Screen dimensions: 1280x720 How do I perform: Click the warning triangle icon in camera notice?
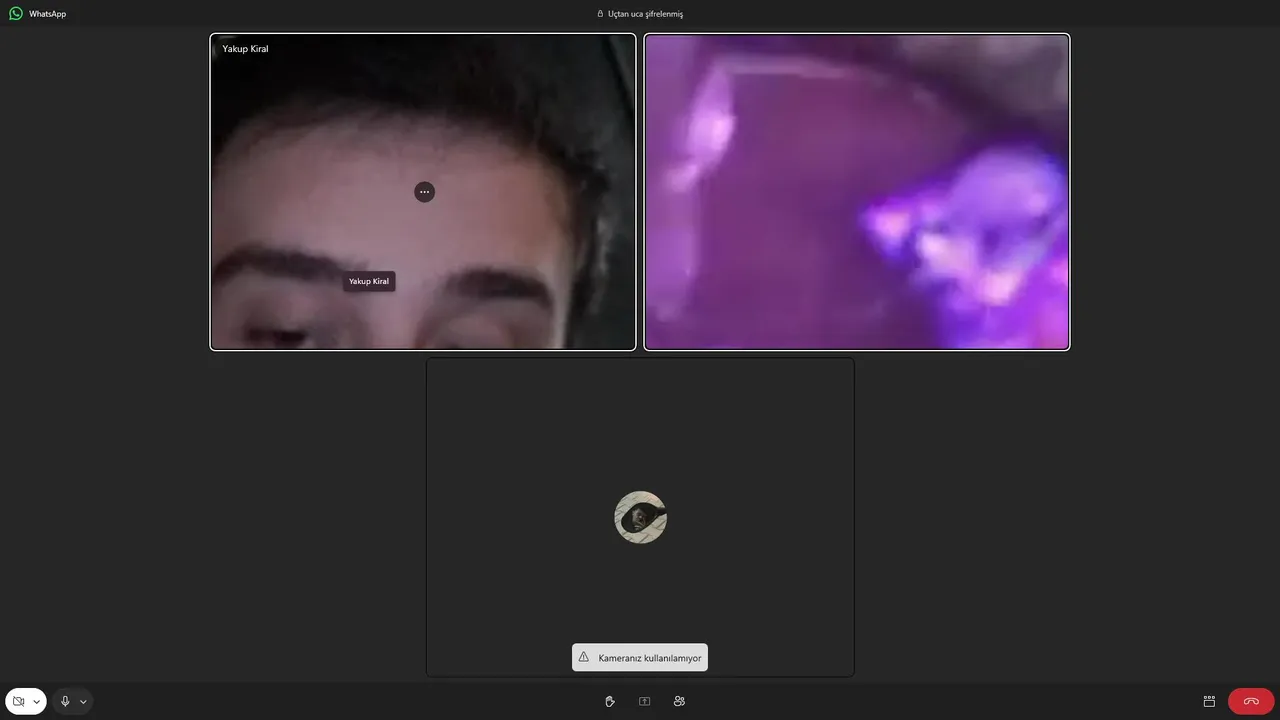point(584,657)
